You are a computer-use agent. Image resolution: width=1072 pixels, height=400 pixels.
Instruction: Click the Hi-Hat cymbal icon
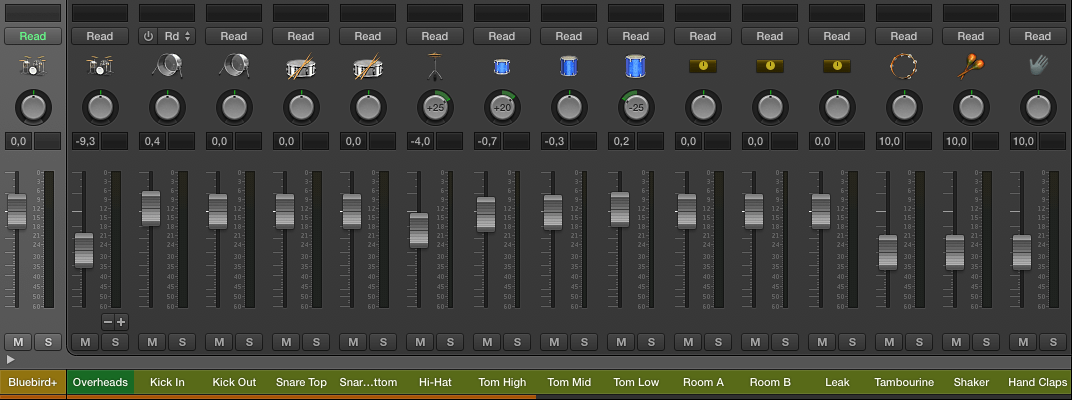(434, 67)
